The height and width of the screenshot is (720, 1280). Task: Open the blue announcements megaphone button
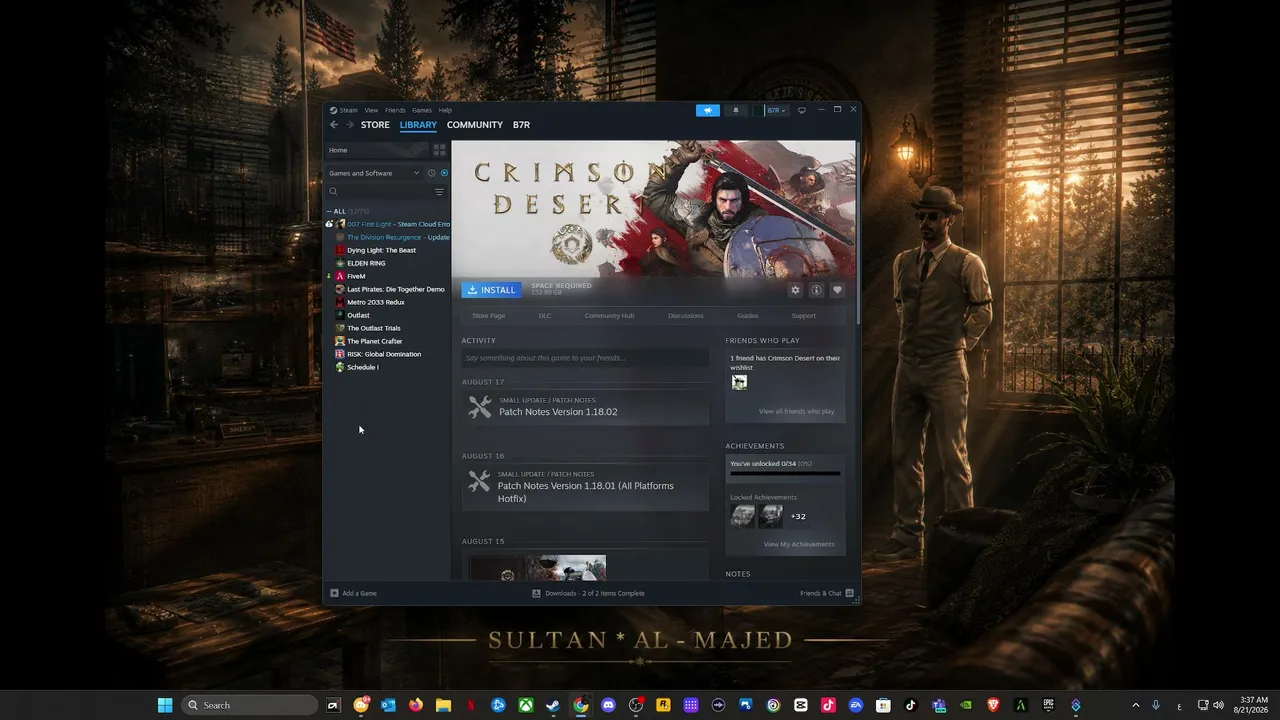(708, 110)
